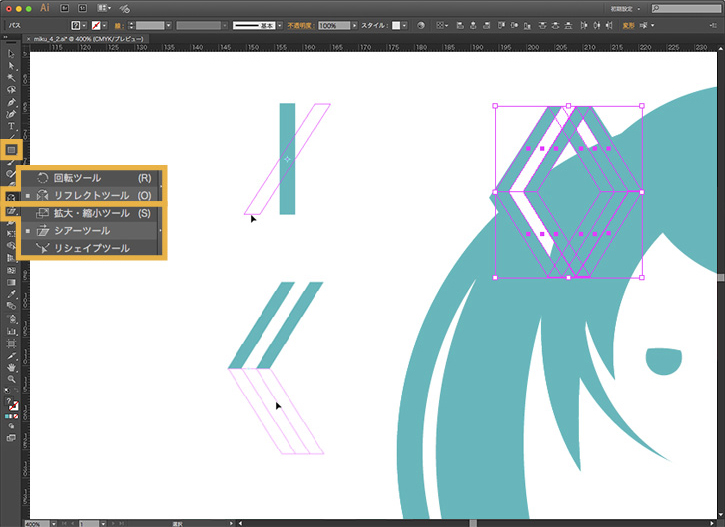The image size is (725, 527).
Task: Click the stroke weight stepper arrows
Action: pos(131,25)
